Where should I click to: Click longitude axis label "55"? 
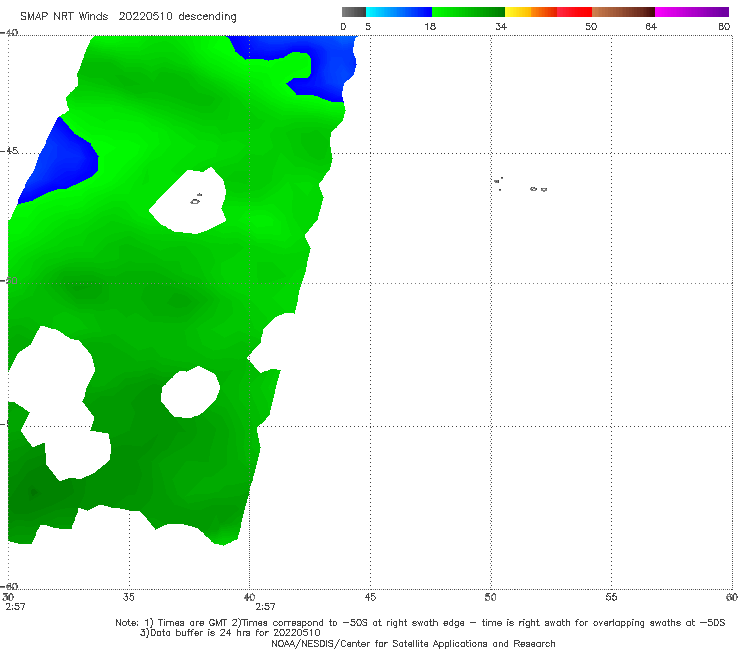(x=611, y=597)
